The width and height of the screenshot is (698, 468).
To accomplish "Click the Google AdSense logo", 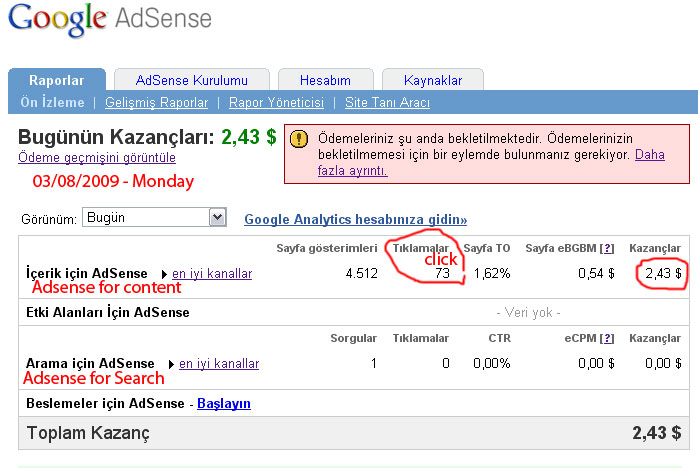I will [110, 20].
